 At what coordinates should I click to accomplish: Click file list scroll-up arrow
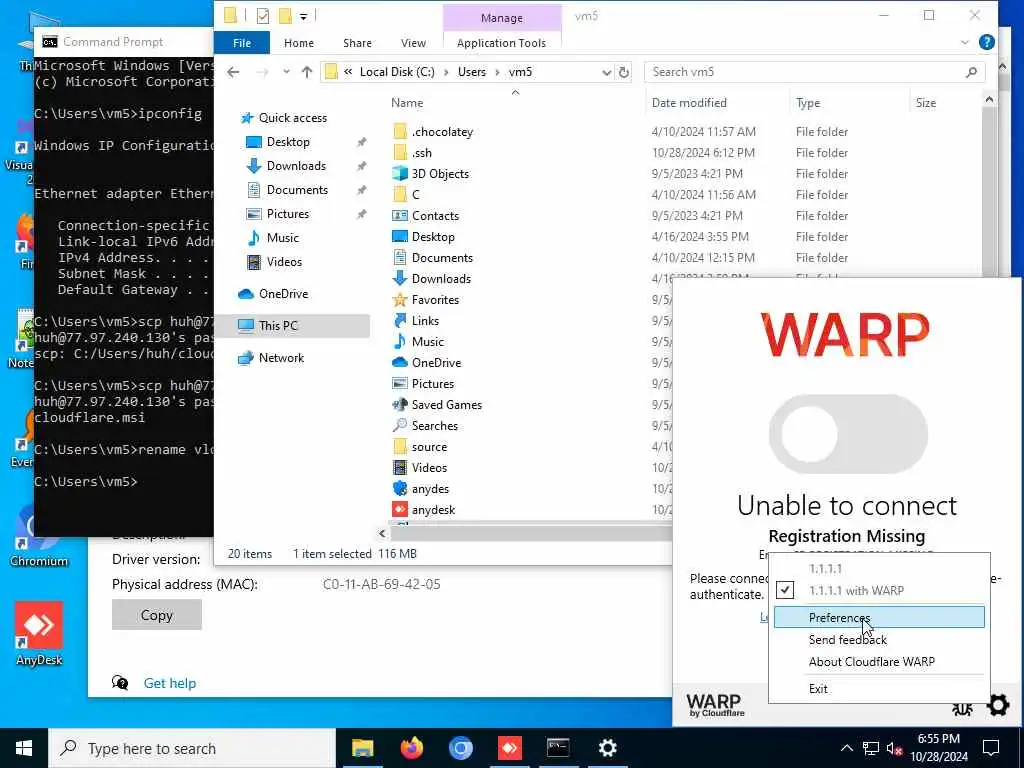click(989, 99)
